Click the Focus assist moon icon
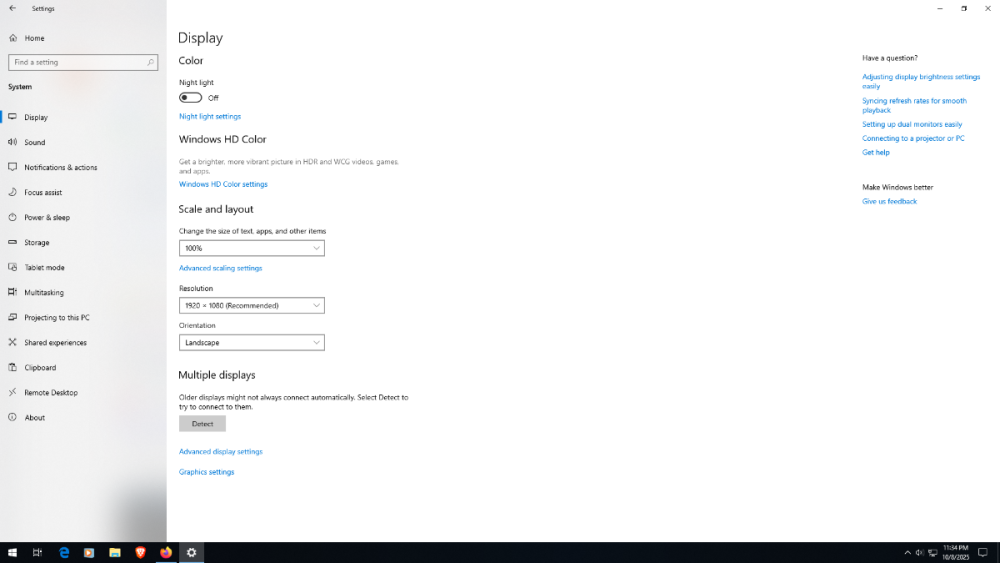The height and width of the screenshot is (563, 1000). [13, 192]
